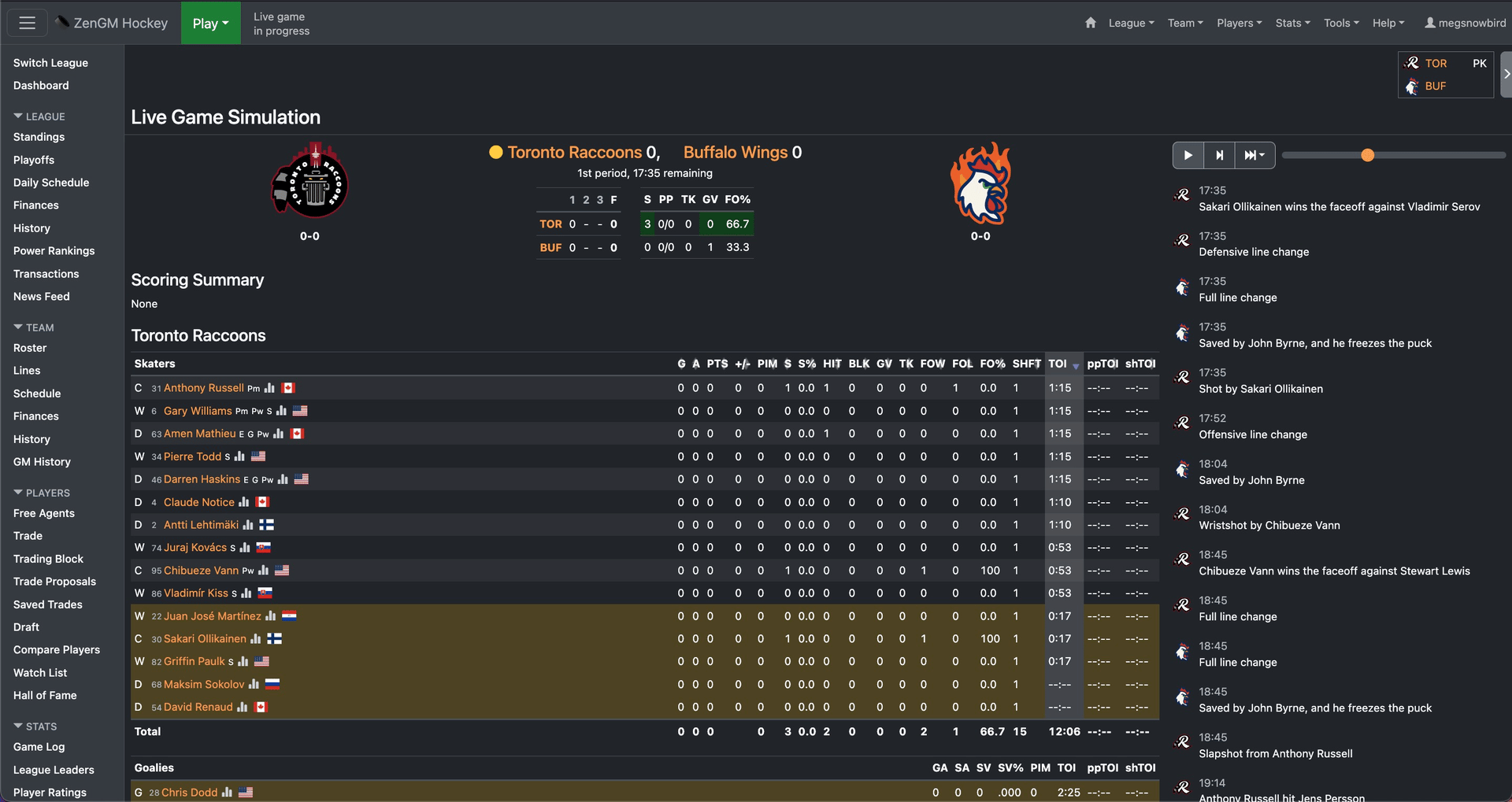
Task: Click the home icon in navbar
Action: pos(1090,23)
